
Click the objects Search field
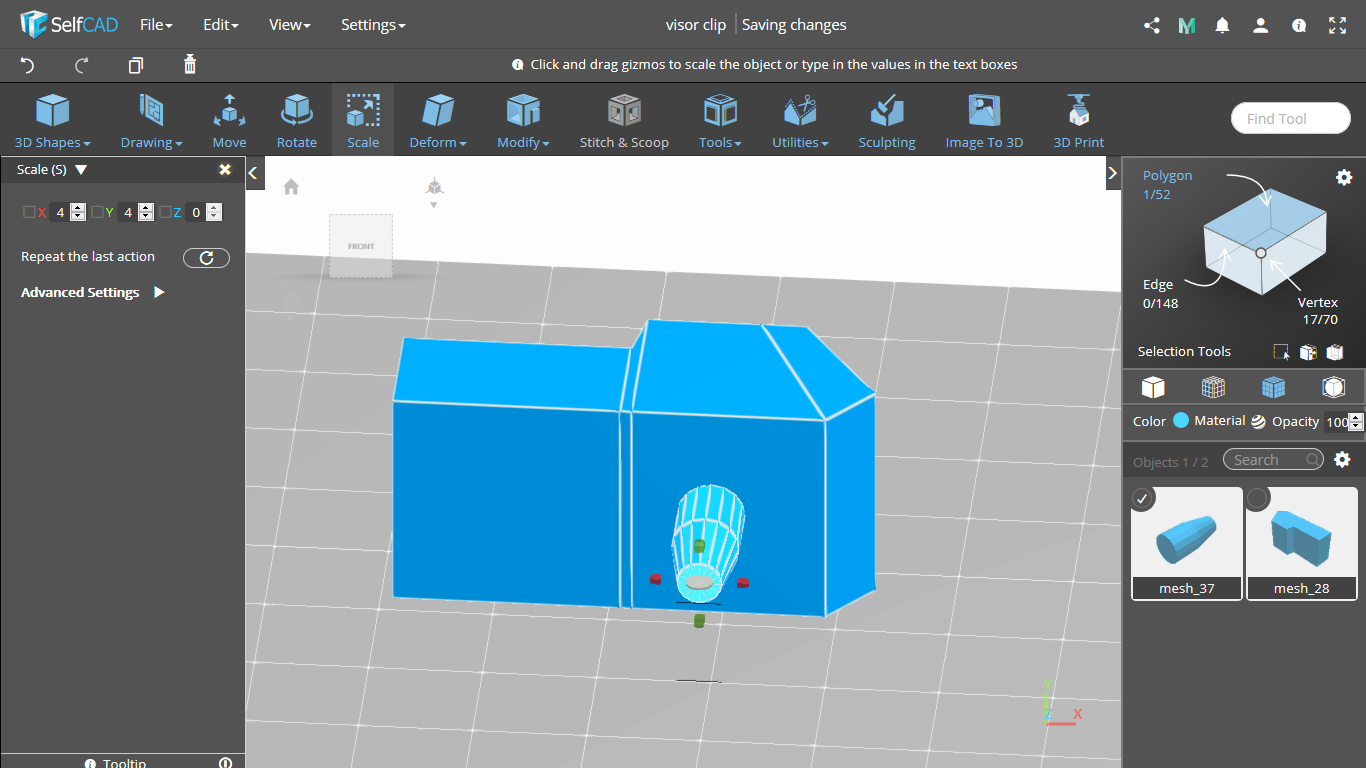click(1273, 460)
